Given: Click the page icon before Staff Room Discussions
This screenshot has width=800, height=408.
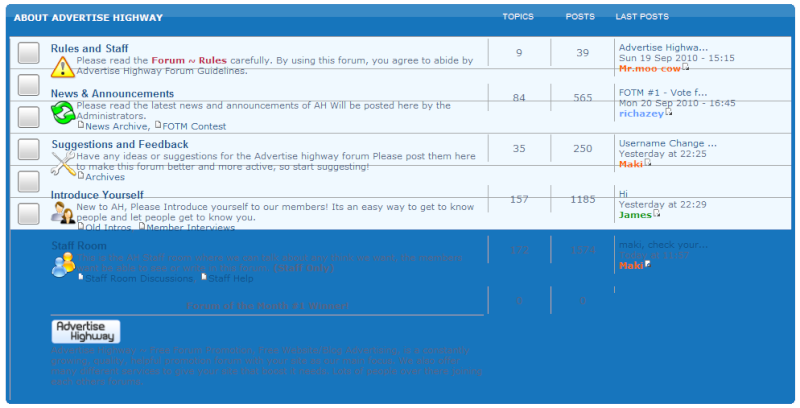Looking at the screenshot, I should pos(81,277).
